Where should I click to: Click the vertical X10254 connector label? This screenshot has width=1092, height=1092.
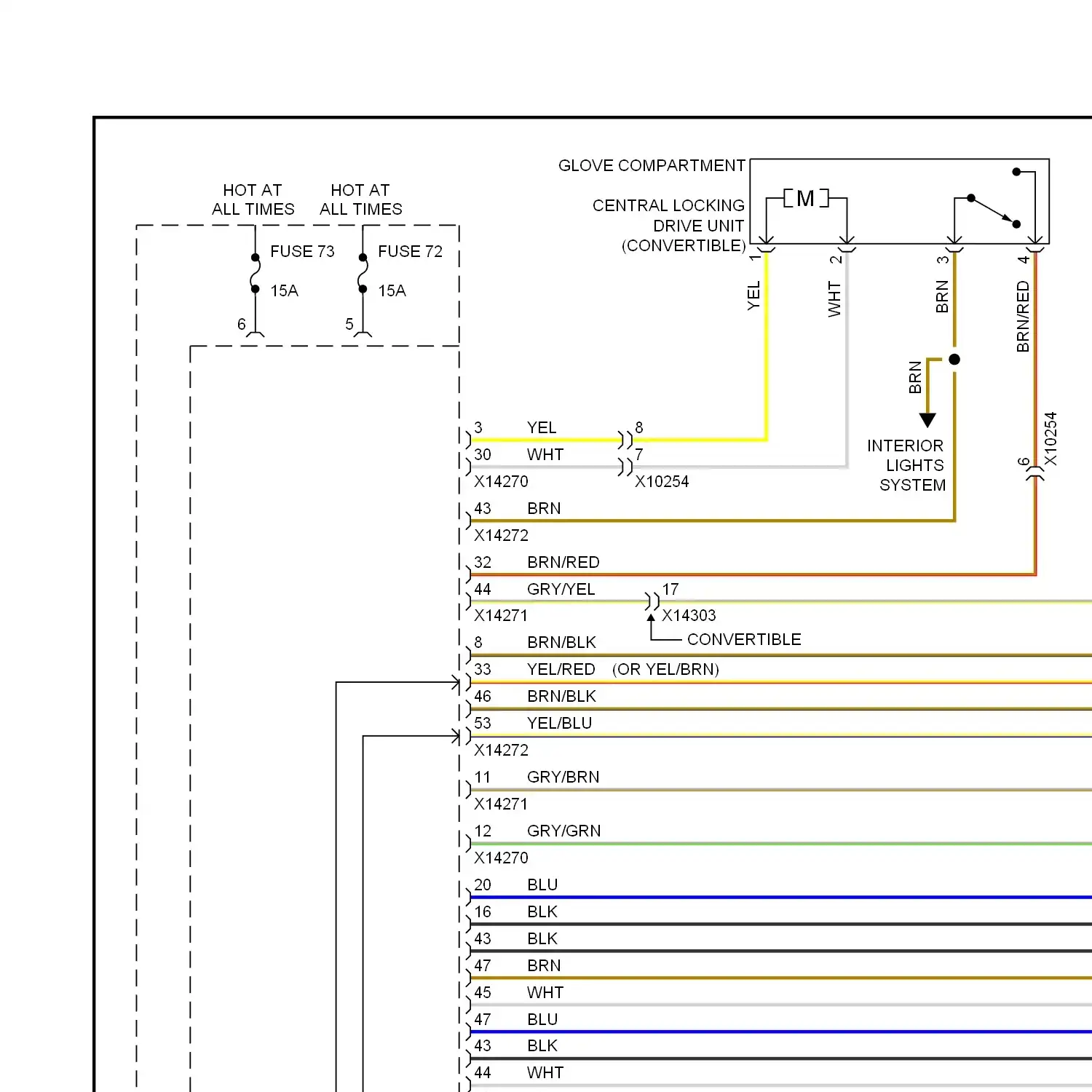click(x=1051, y=439)
